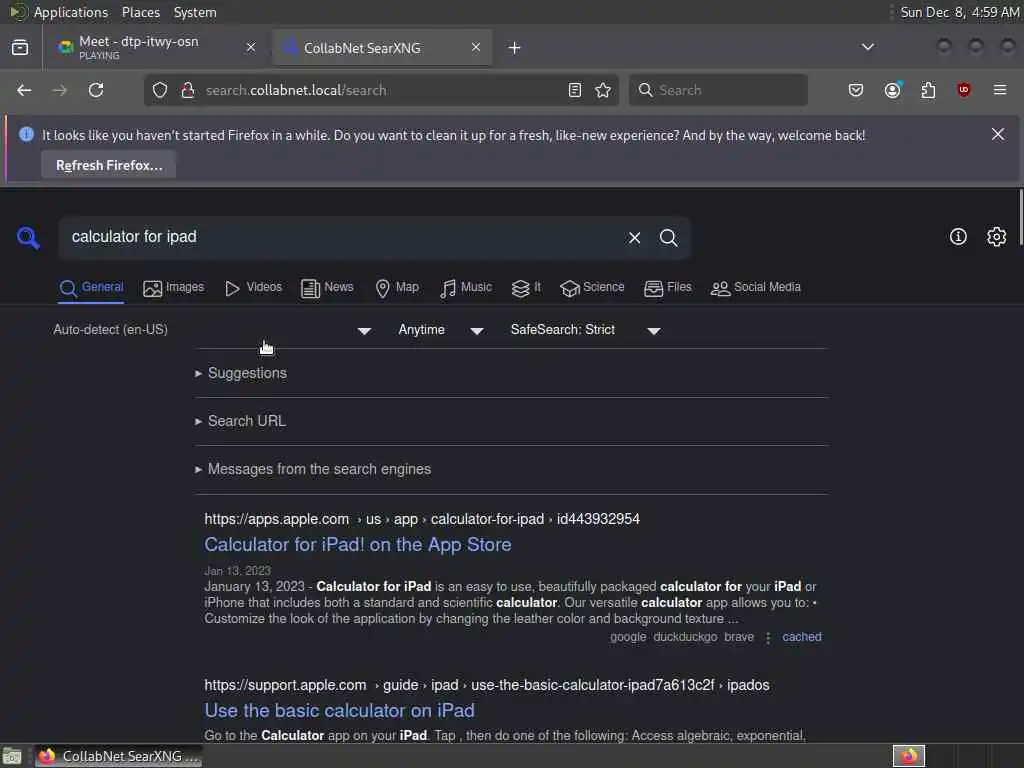Select the It search category
The image size is (1024, 768).
(526, 287)
